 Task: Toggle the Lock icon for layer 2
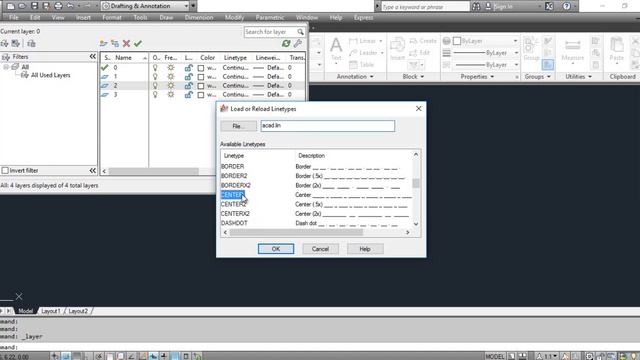(188, 85)
